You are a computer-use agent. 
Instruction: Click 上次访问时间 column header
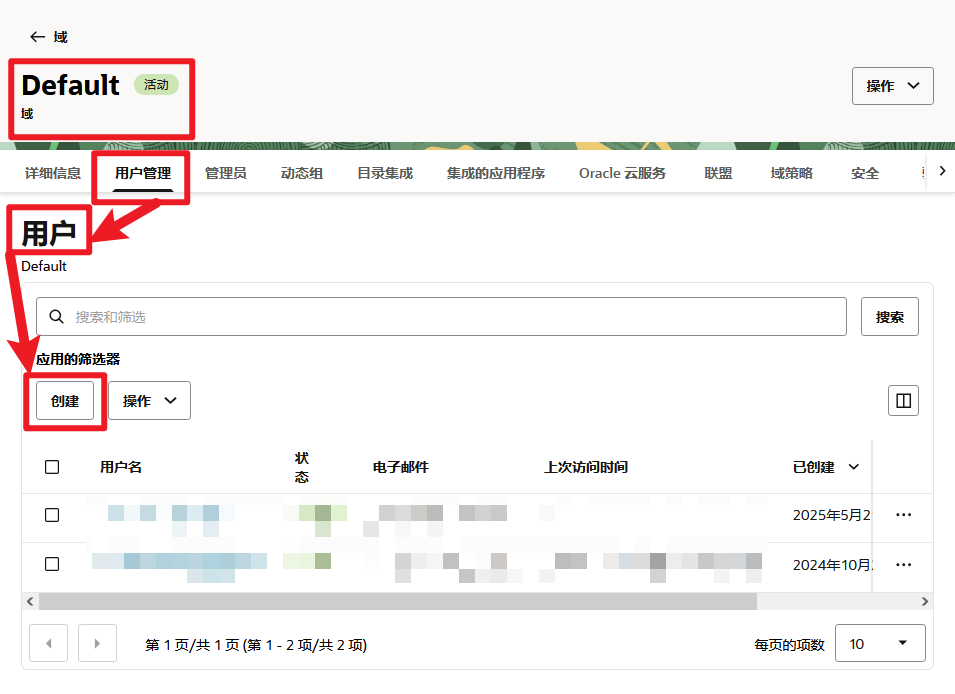(586, 467)
